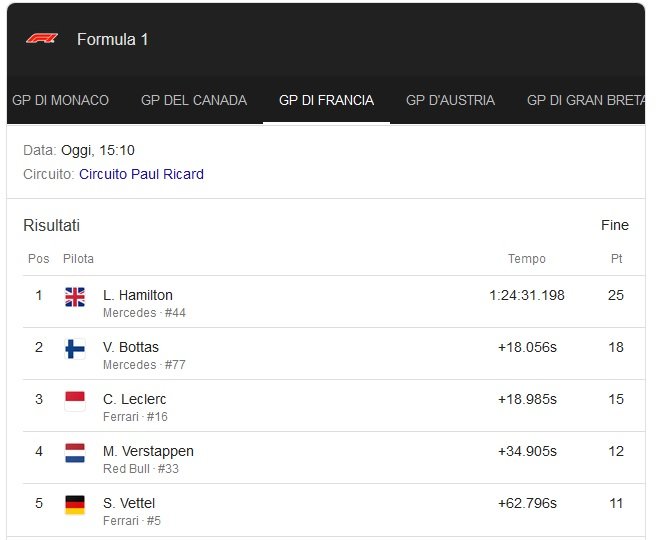The width and height of the screenshot is (657, 540).
Task: Click the Tempo column header
Action: (x=526, y=259)
